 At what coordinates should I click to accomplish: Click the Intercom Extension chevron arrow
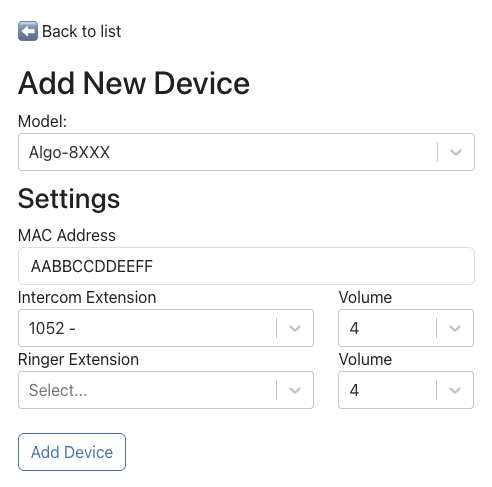pos(295,328)
